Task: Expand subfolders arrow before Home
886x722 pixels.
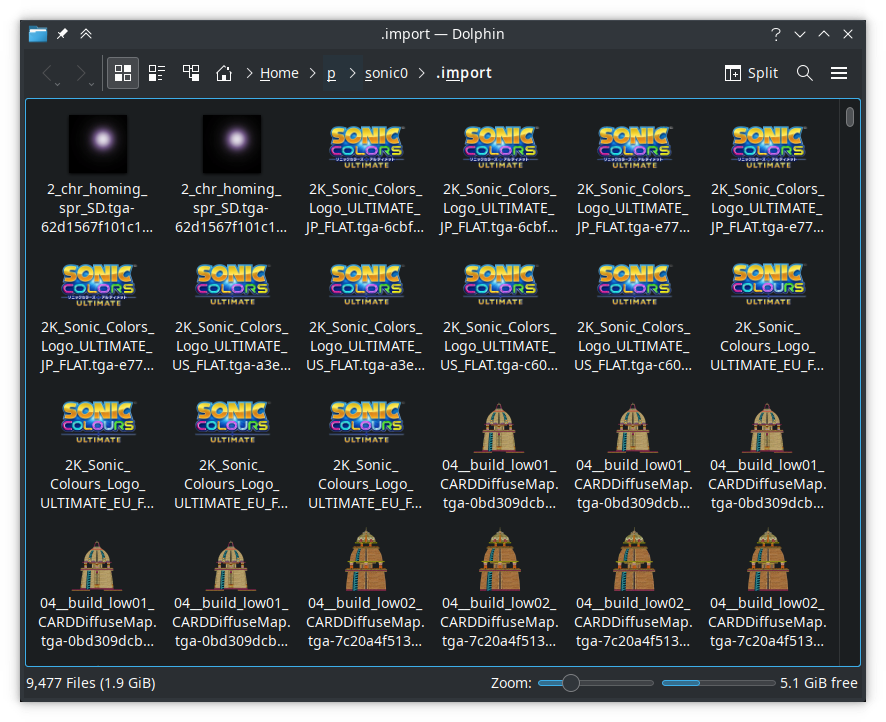Action: coord(249,73)
